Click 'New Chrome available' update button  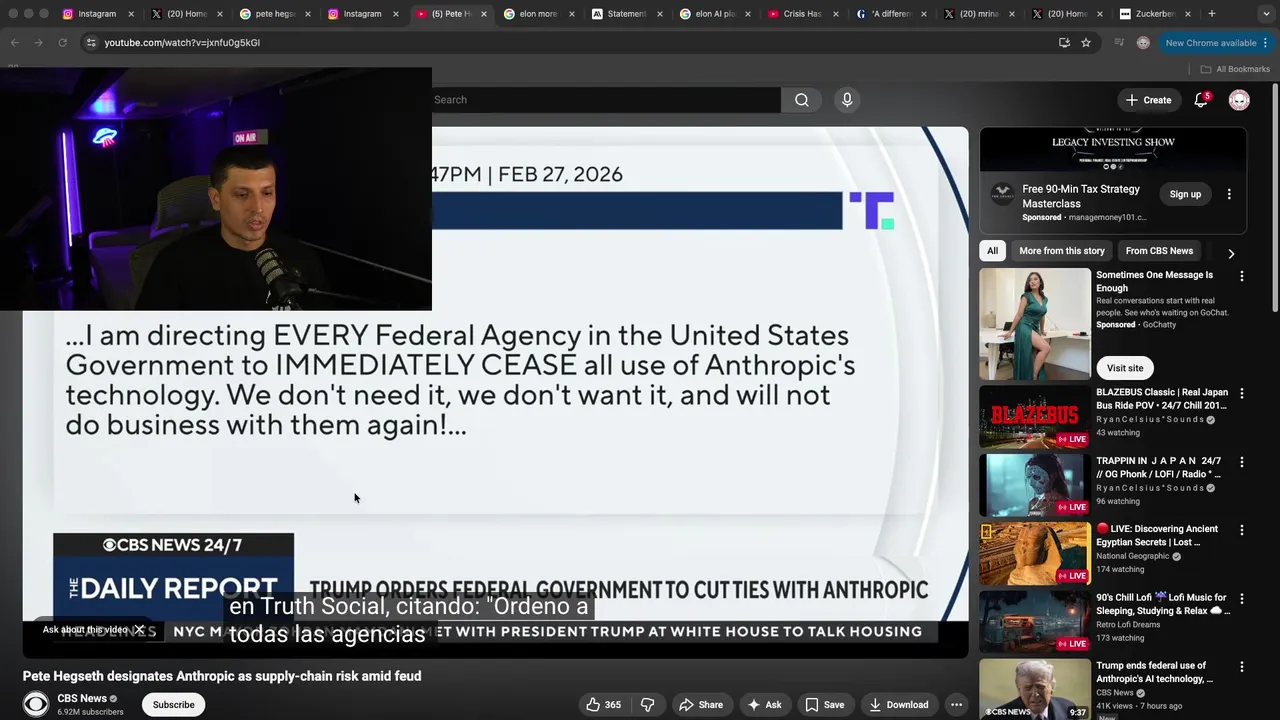[x=1211, y=42]
